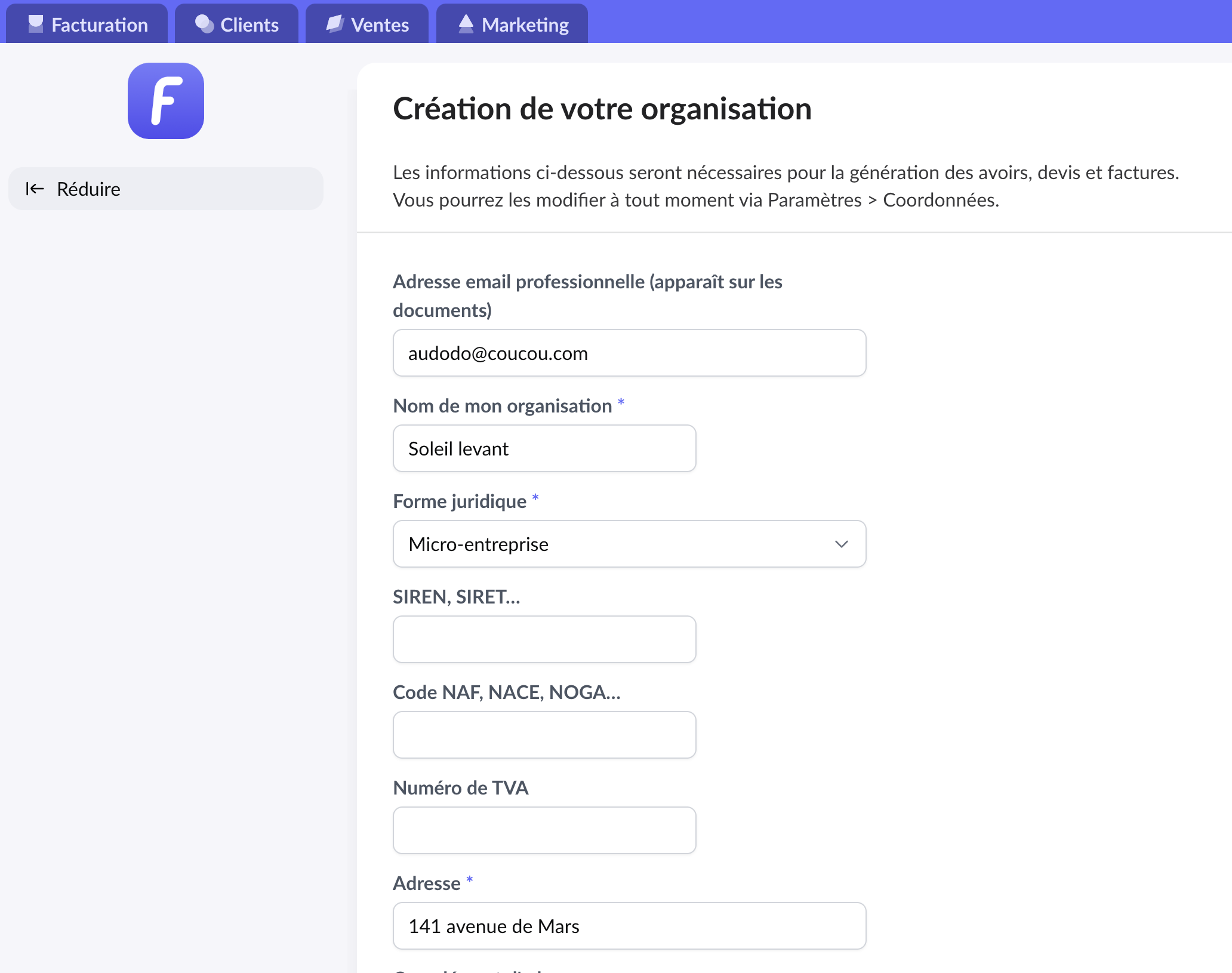Screen dimensions: 1232x973
Task: Click the Clients tab bubble icon
Action: point(204,24)
